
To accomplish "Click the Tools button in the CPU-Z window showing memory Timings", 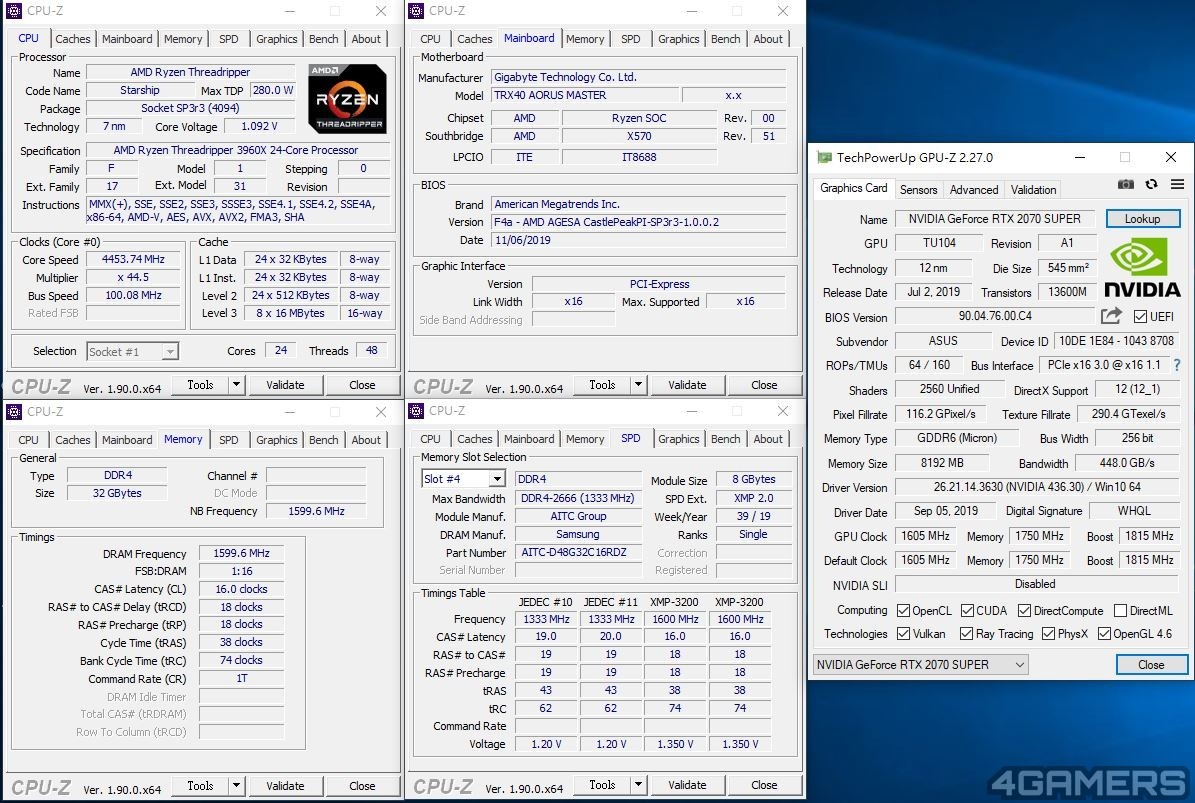I will [200, 785].
